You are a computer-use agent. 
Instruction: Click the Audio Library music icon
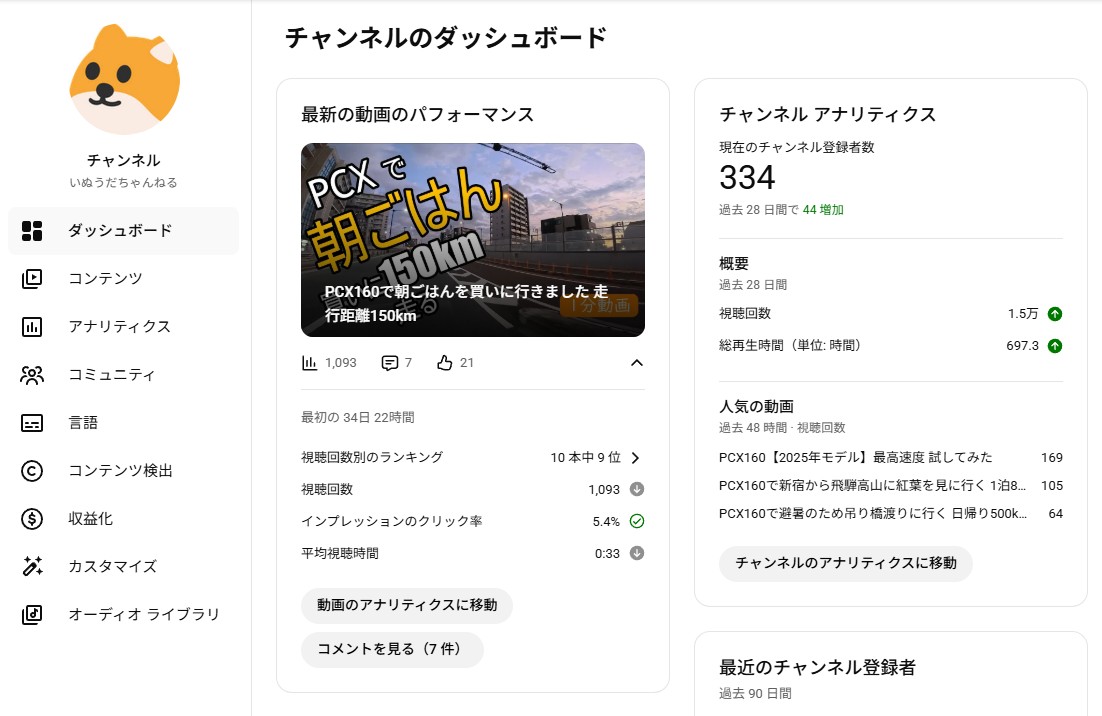pos(32,615)
